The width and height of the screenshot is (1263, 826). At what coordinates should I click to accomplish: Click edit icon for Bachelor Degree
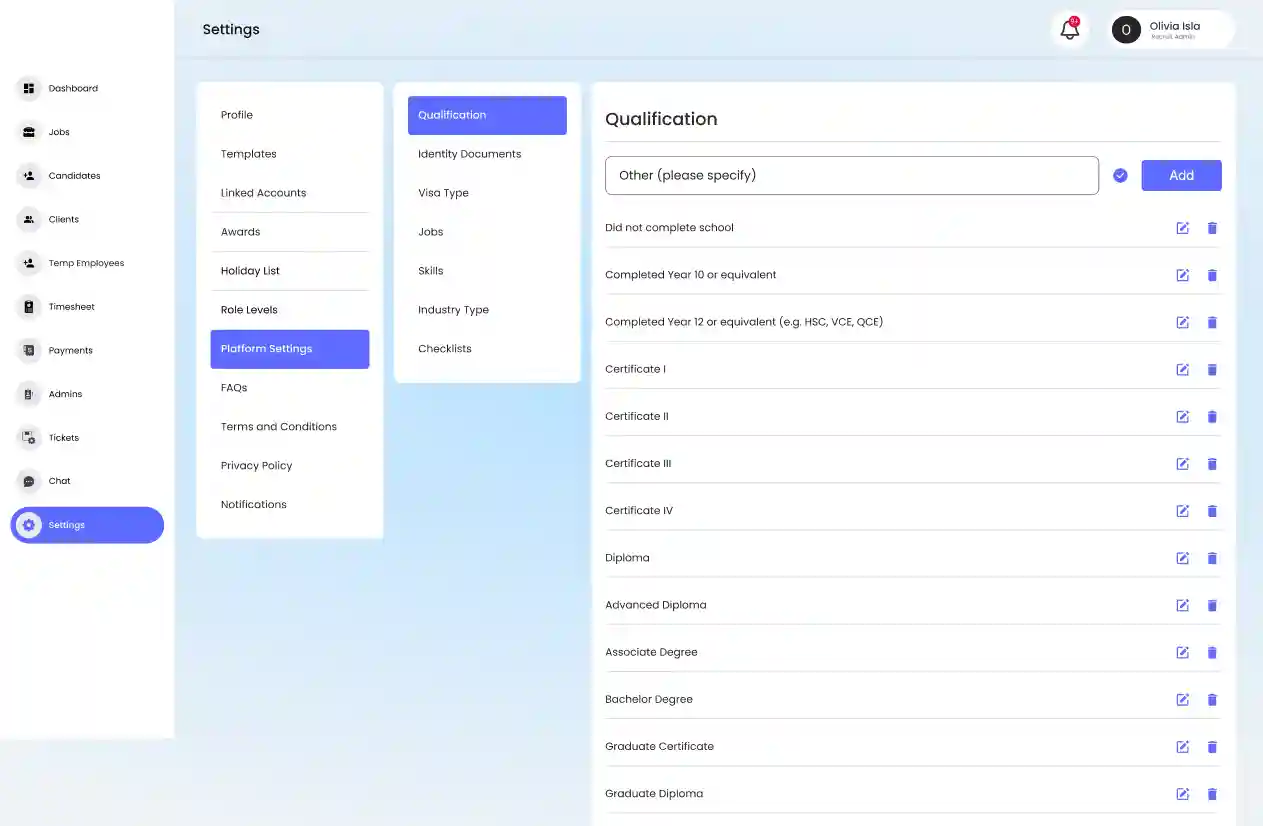click(1182, 700)
